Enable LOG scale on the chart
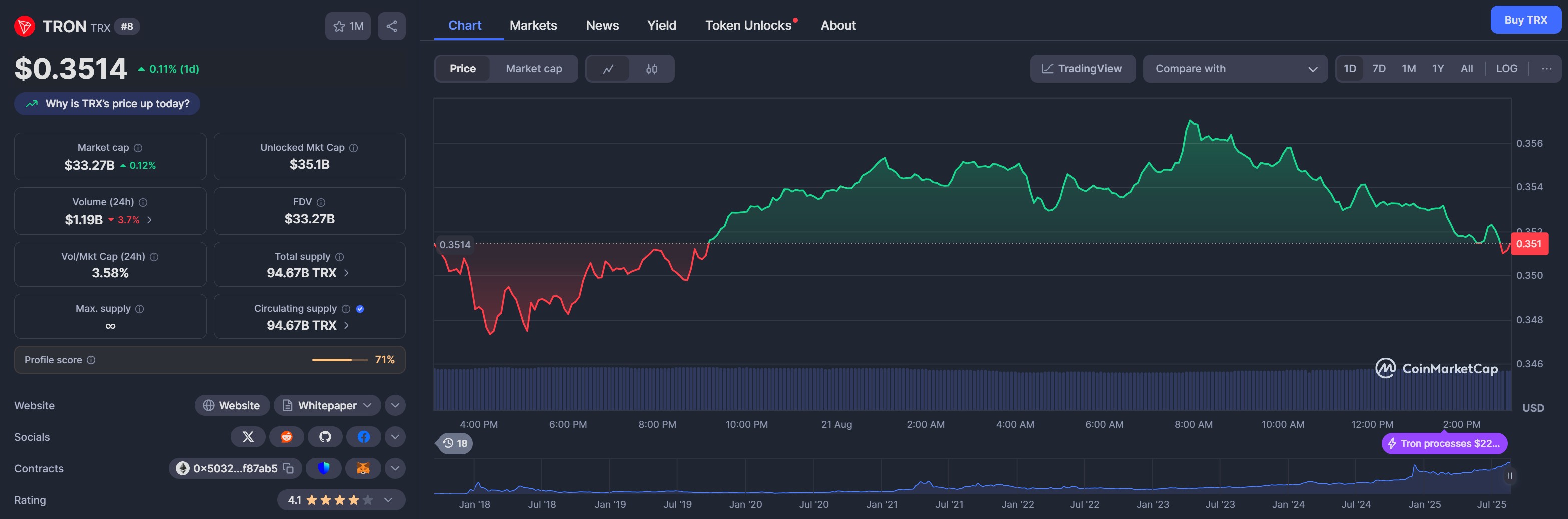Viewport: 1568px width, 519px height. (x=1506, y=69)
